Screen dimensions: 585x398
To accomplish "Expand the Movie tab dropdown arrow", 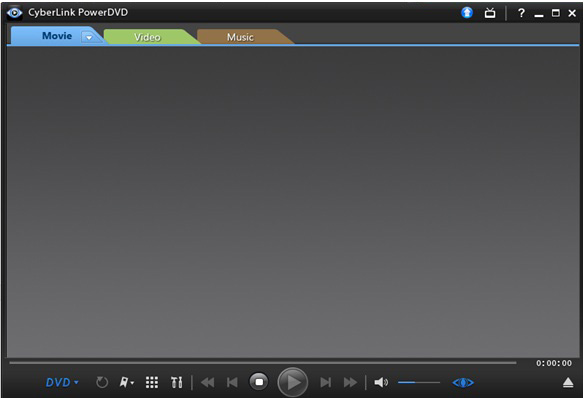I will tap(89, 37).
